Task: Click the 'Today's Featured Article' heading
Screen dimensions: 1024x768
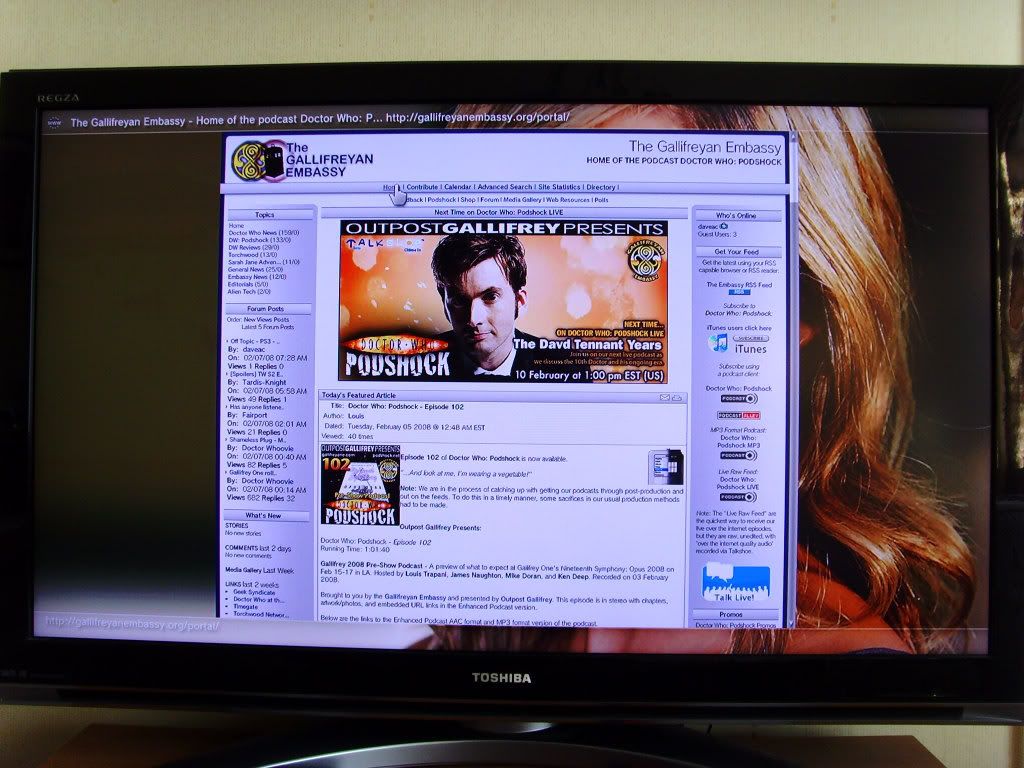Action: 359,396
